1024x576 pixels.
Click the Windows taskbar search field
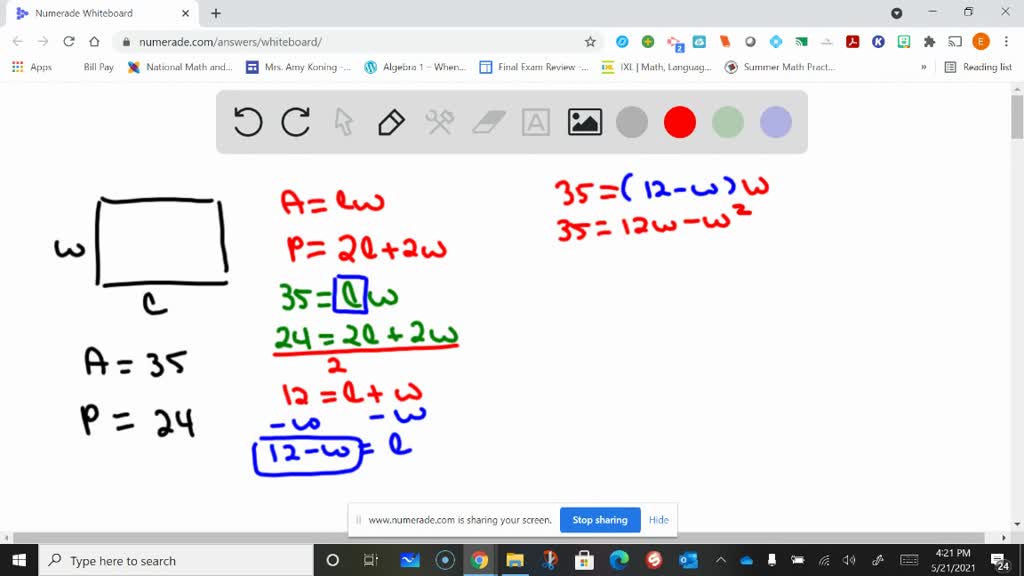coord(150,560)
